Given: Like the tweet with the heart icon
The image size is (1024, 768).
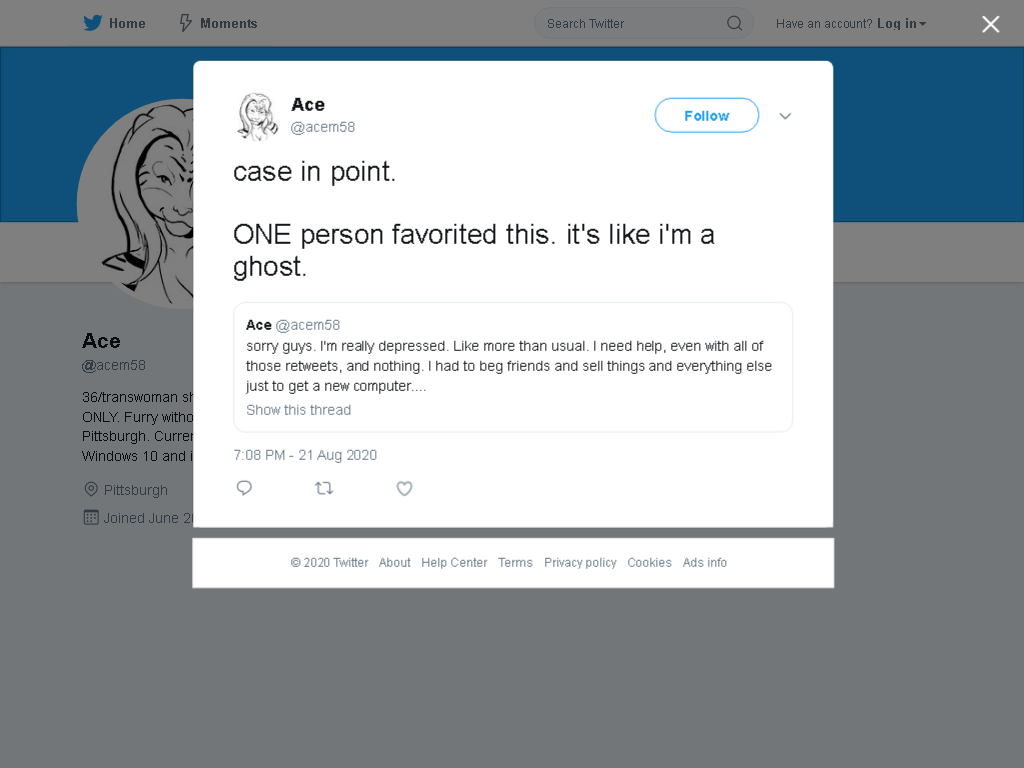Looking at the screenshot, I should click(x=404, y=488).
